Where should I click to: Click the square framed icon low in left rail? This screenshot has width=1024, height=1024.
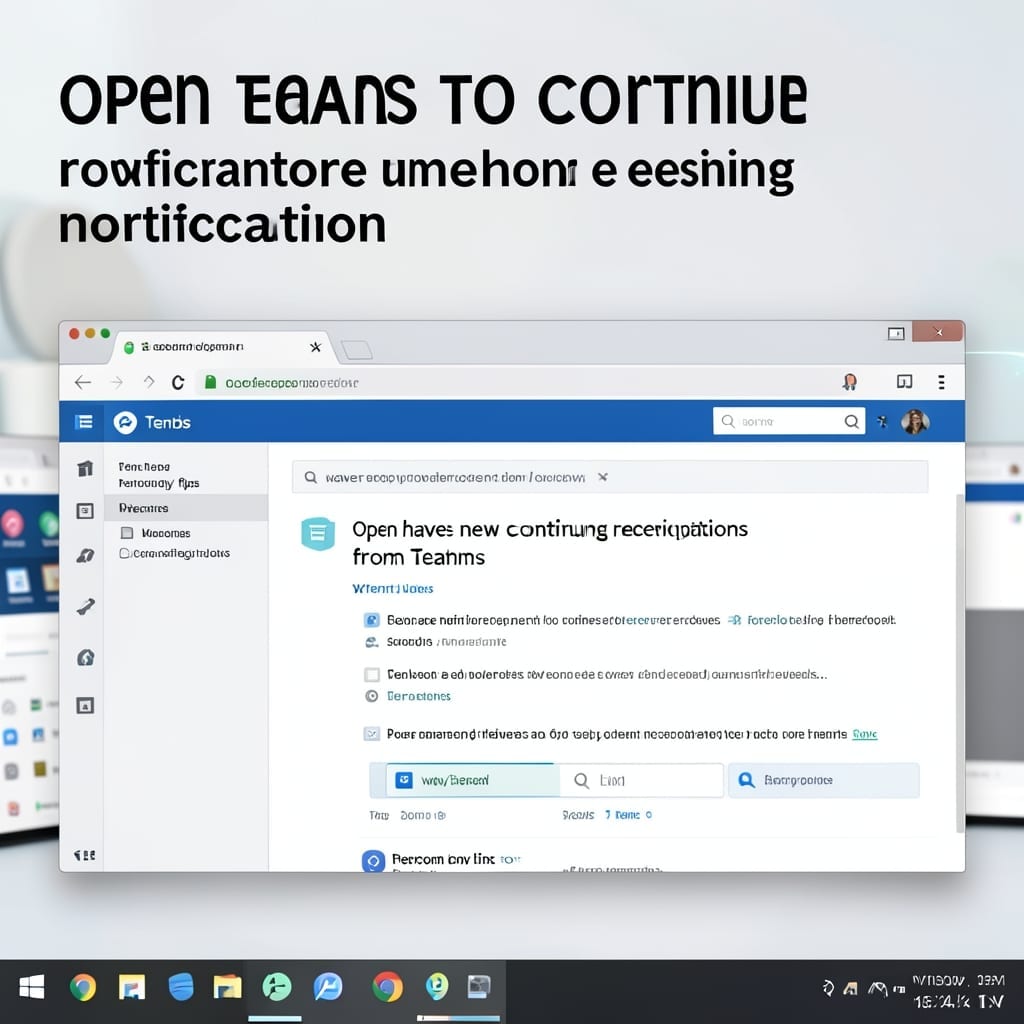pyautogui.click(x=85, y=705)
